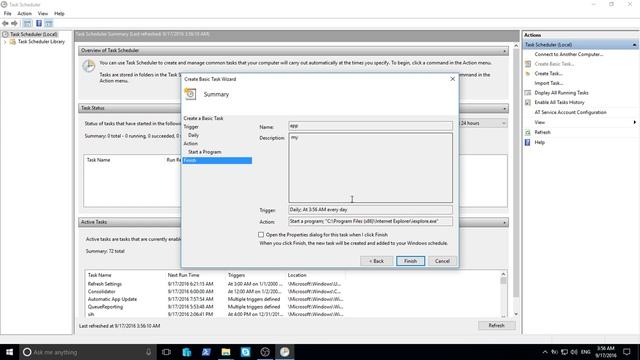Sort by Location column header
640x360 pixels.
(297, 276)
